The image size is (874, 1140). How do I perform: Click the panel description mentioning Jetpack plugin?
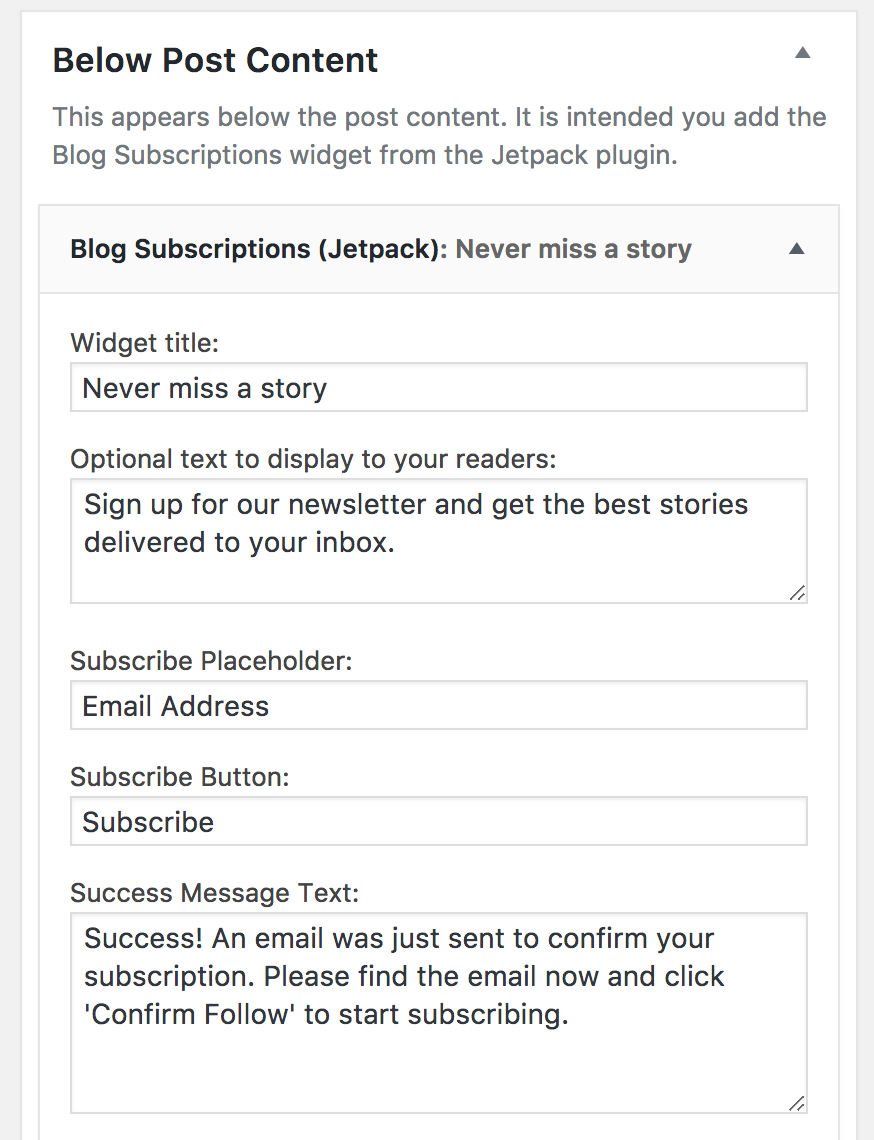pos(439,136)
